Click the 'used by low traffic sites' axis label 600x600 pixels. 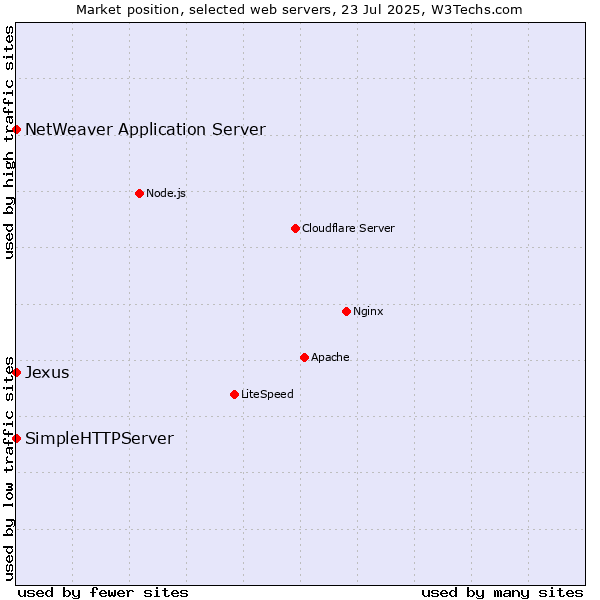[x=9, y=469]
